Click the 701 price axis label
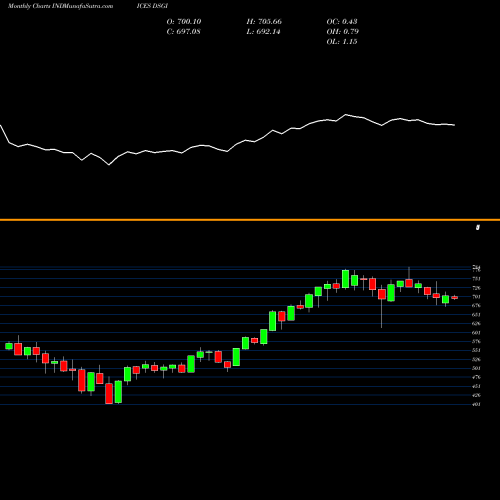The height and width of the screenshot is (500, 500). click(x=476, y=297)
